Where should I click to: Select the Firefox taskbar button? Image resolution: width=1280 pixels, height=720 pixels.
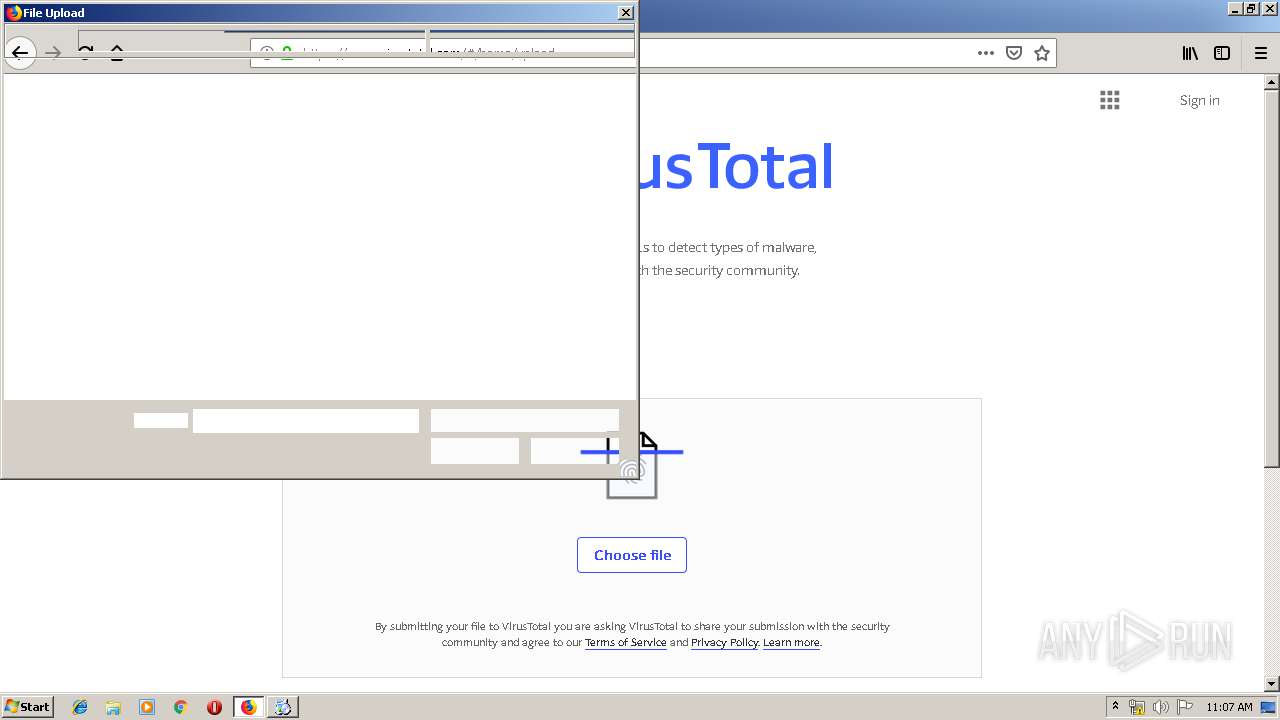coord(248,707)
